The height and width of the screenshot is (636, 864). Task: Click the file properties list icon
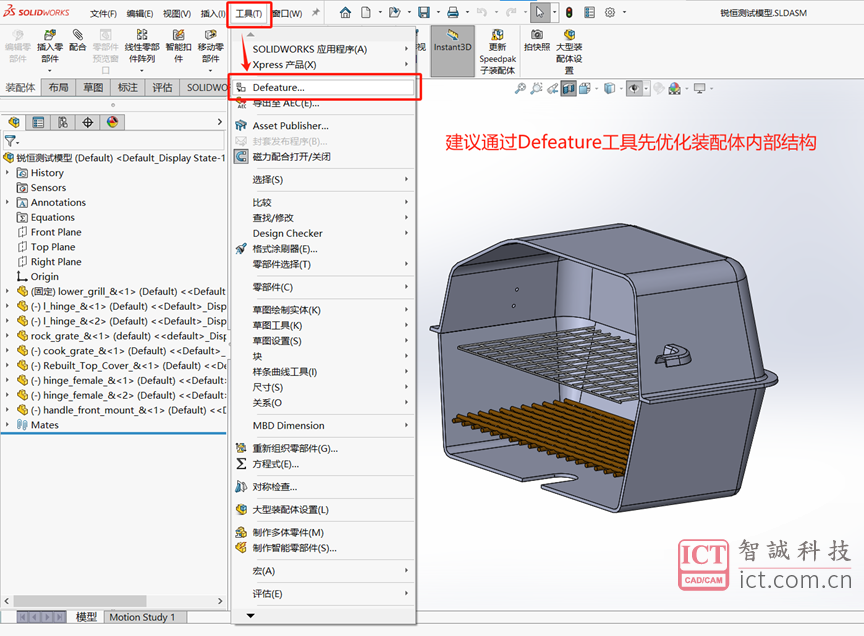click(590, 12)
